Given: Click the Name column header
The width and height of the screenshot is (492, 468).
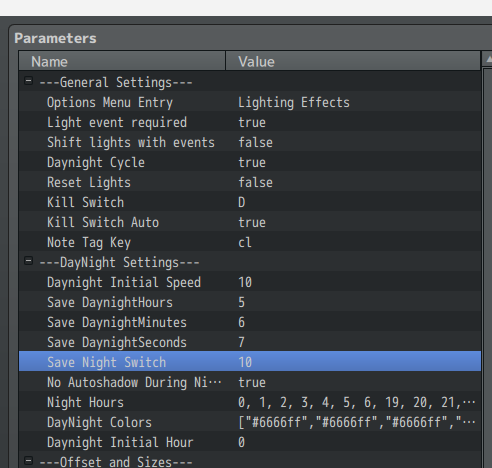Looking at the screenshot, I should pos(122,61).
